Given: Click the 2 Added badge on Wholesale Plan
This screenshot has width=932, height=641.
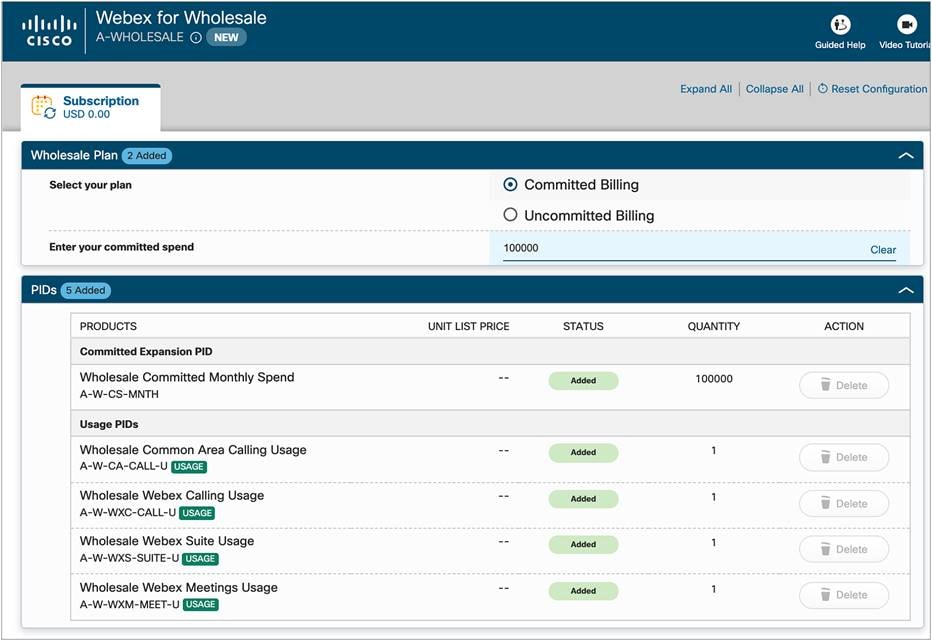Looking at the screenshot, I should coord(147,156).
